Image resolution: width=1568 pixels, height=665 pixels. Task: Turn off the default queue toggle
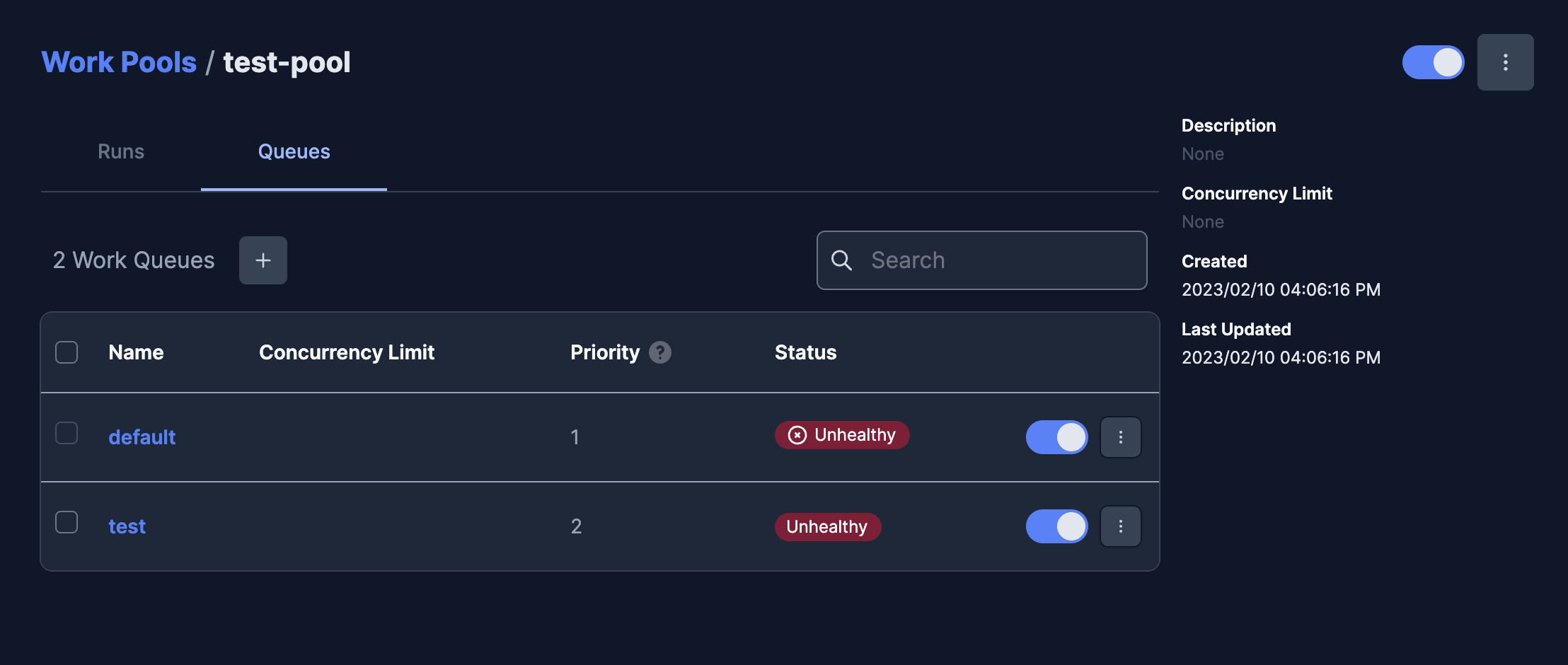tap(1056, 437)
